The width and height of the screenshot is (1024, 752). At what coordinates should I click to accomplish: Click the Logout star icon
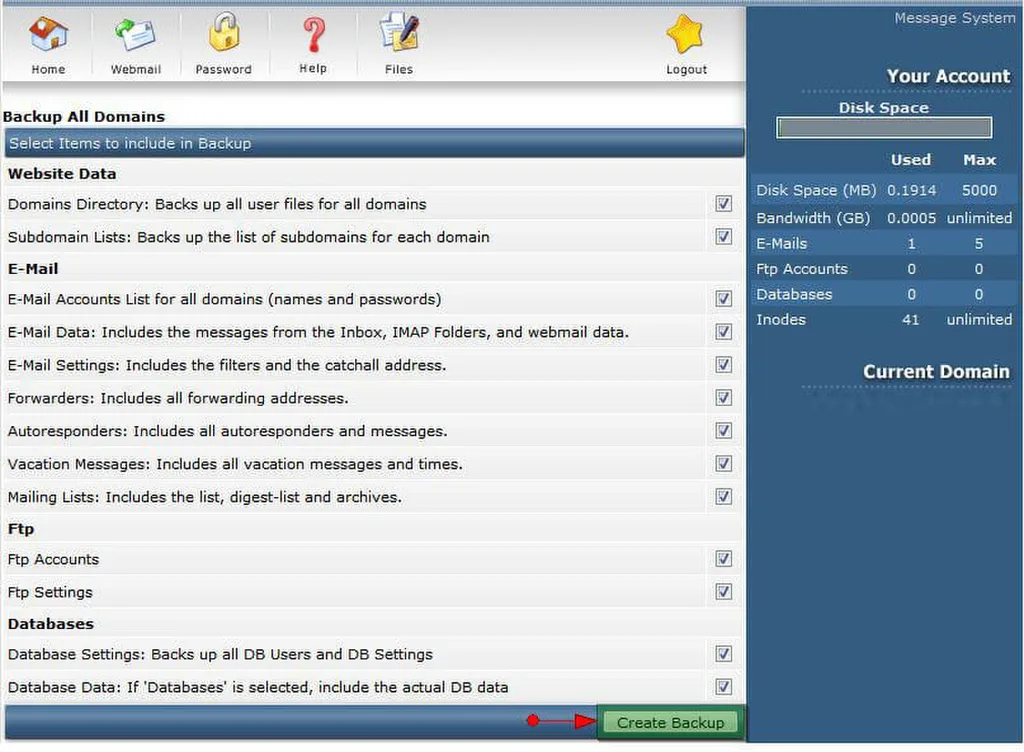(x=685, y=34)
